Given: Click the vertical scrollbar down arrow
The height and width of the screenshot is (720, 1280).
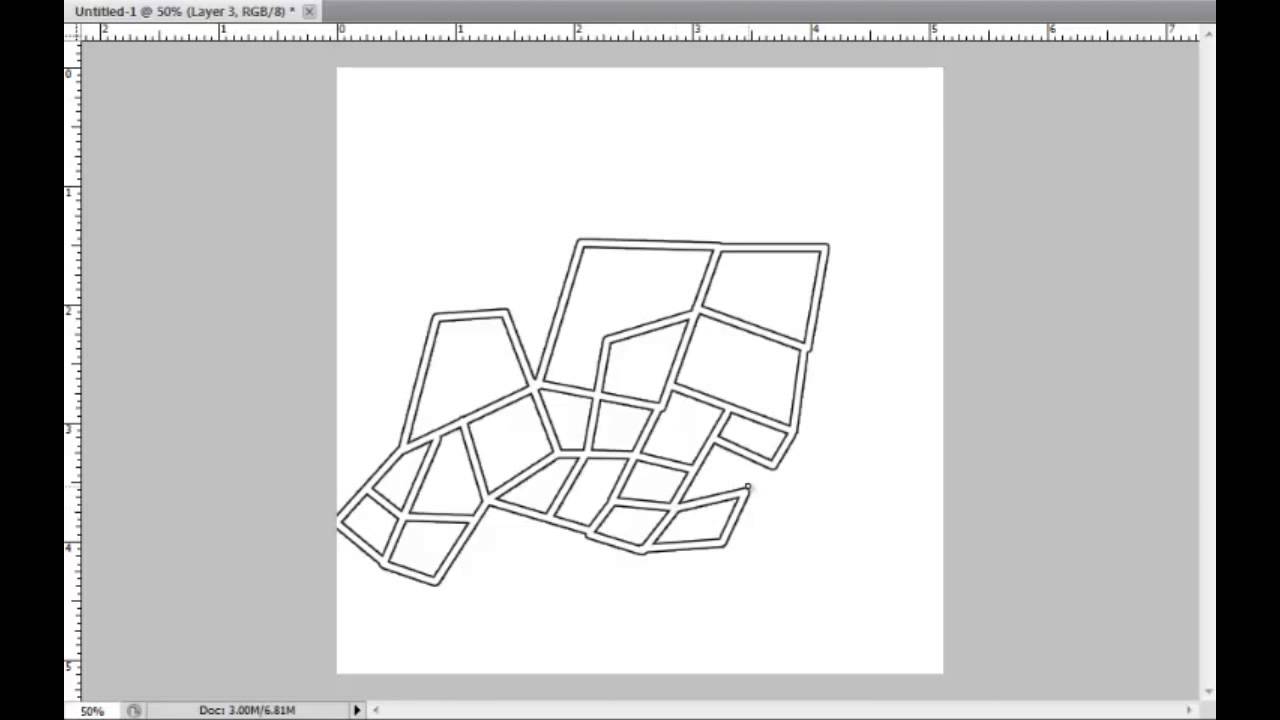Looking at the screenshot, I should 1208,691.
